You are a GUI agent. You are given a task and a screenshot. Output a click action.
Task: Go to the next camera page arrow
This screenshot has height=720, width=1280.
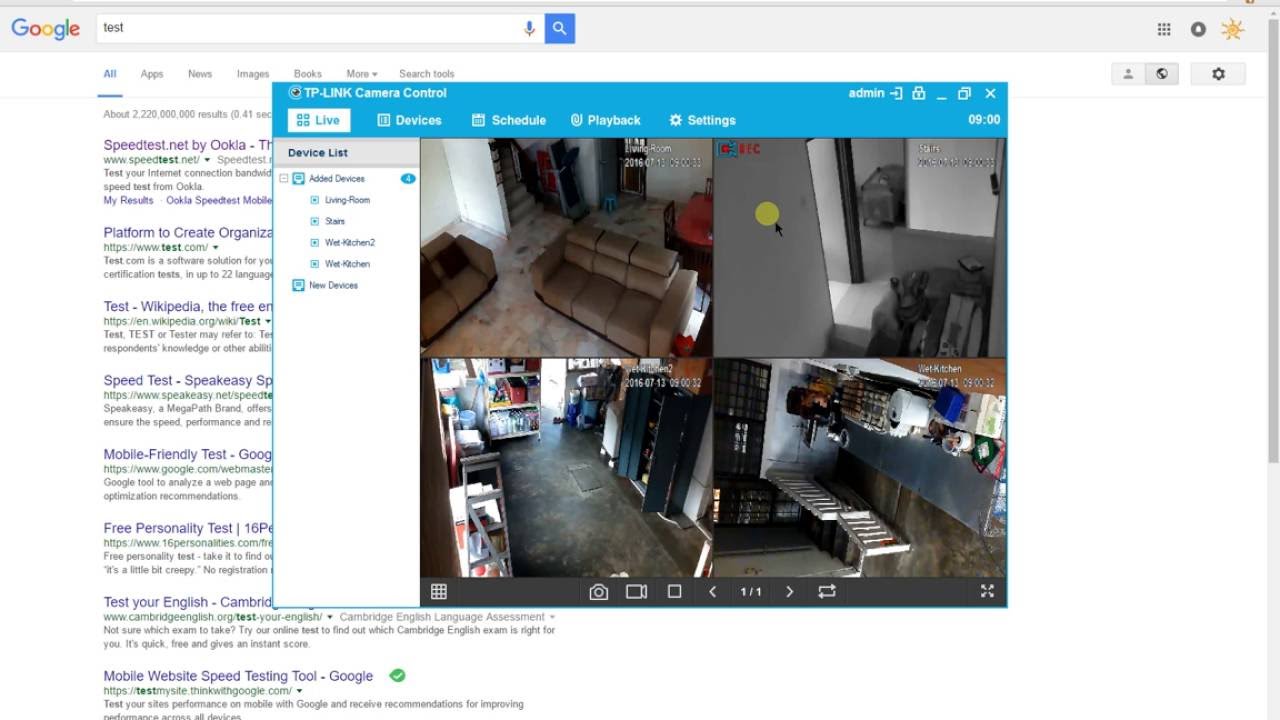pyautogui.click(x=789, y=592)
